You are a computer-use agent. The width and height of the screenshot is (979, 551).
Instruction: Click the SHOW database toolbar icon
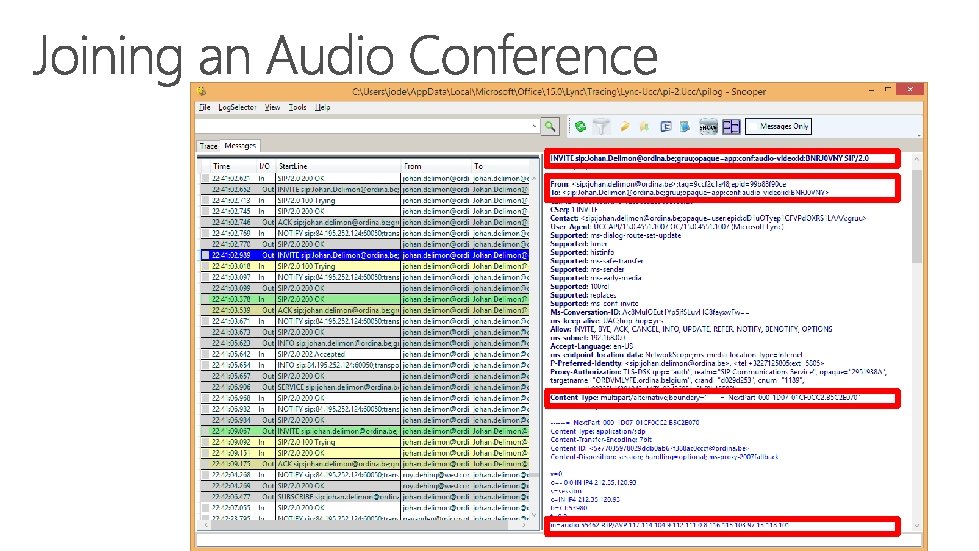pyautogui.click(x=708, y=127)
